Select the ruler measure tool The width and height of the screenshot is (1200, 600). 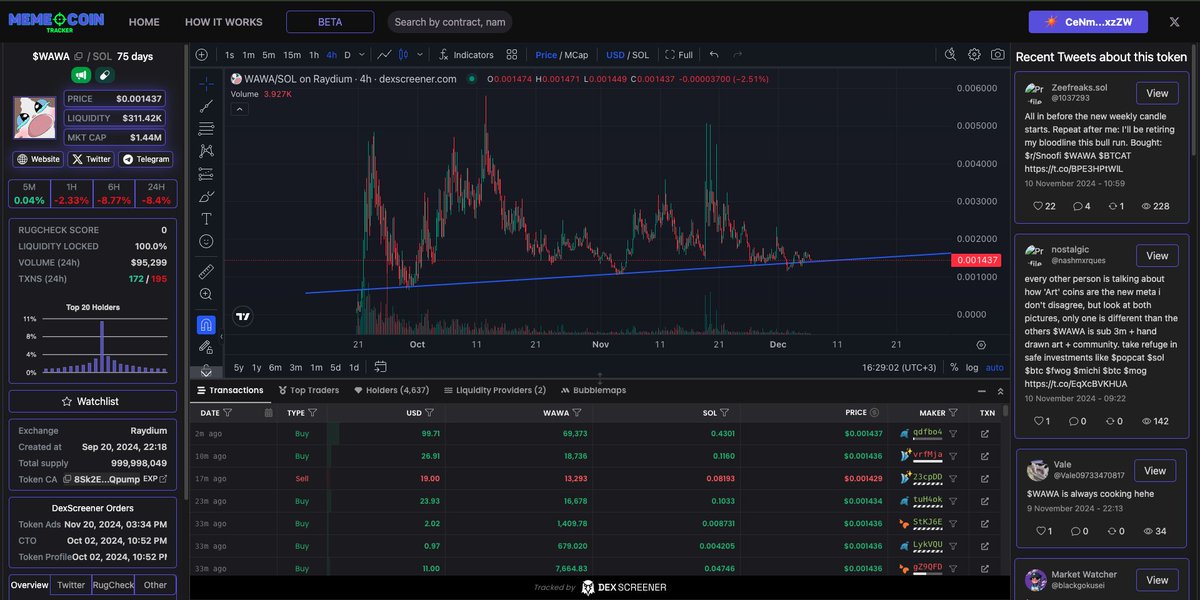click(x=206, y=271)
